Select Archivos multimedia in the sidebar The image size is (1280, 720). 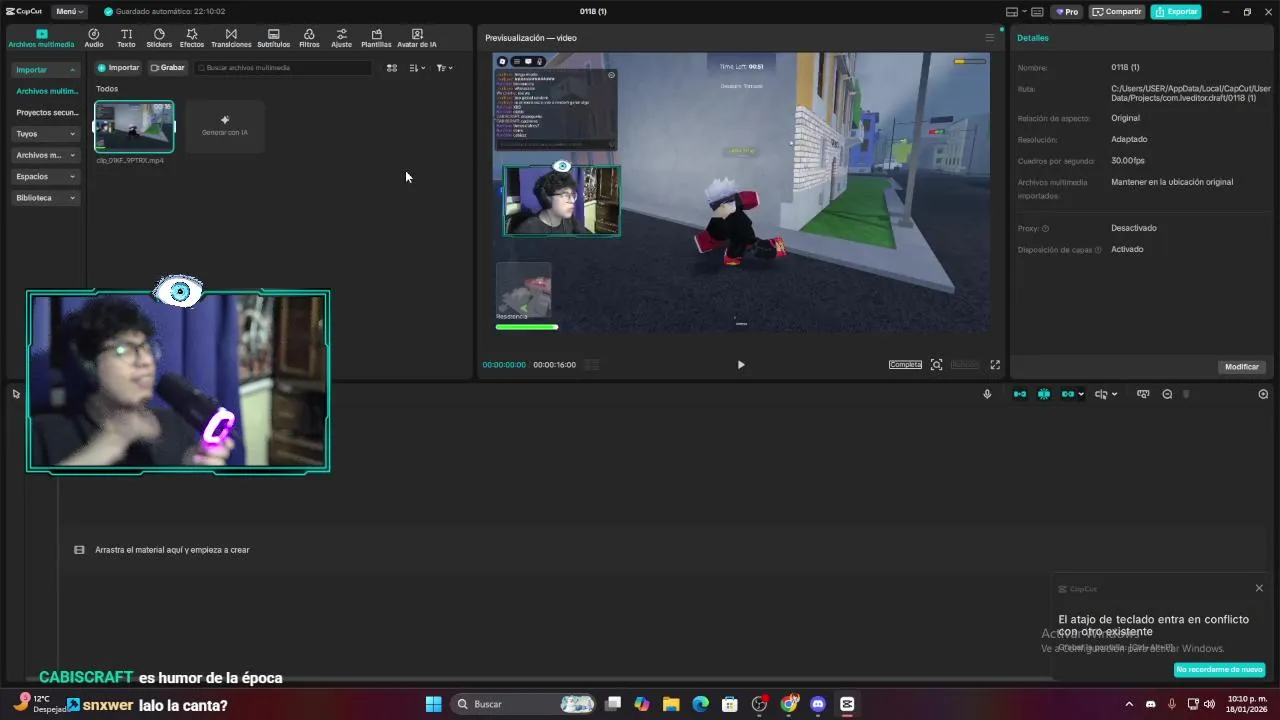[47, 91]
